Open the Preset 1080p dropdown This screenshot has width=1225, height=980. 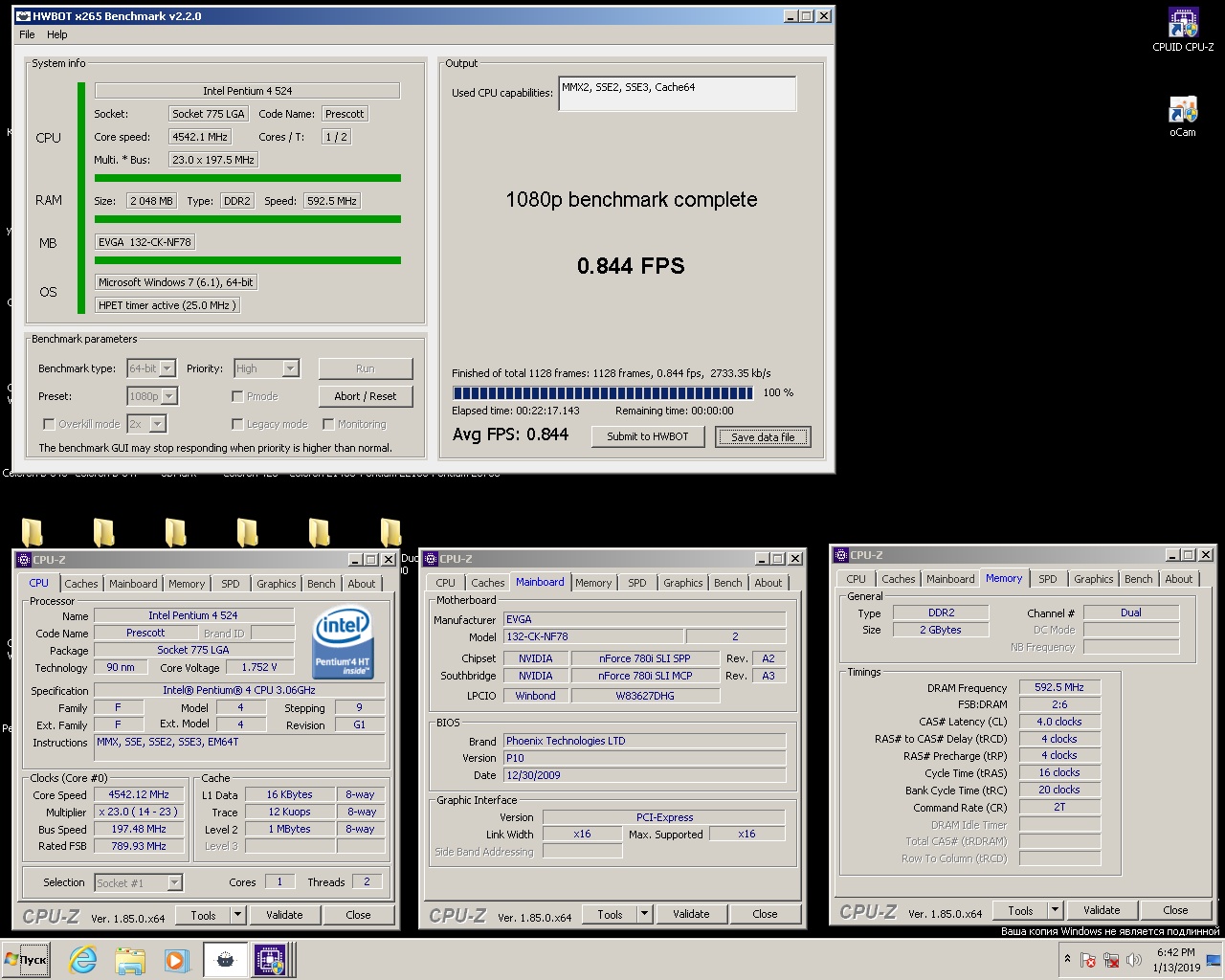pos(169,396)
